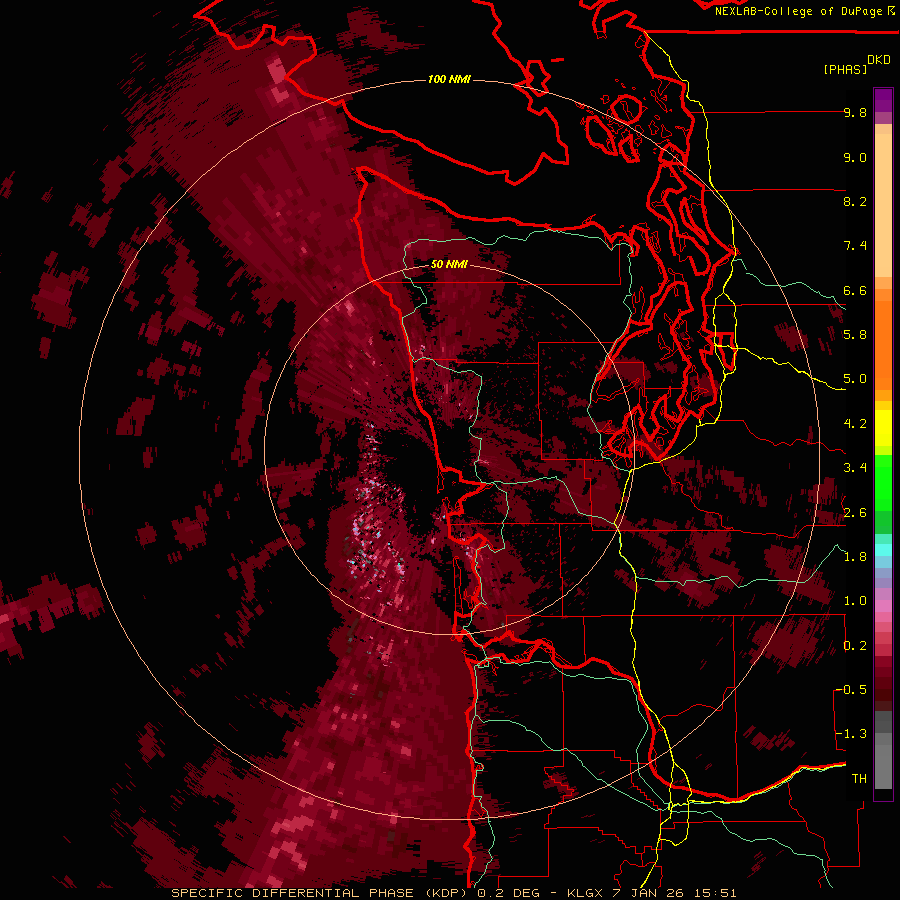
Task: Click the yellow segment of the color bar
Action: pyautogui.click(x=883, y=428)
